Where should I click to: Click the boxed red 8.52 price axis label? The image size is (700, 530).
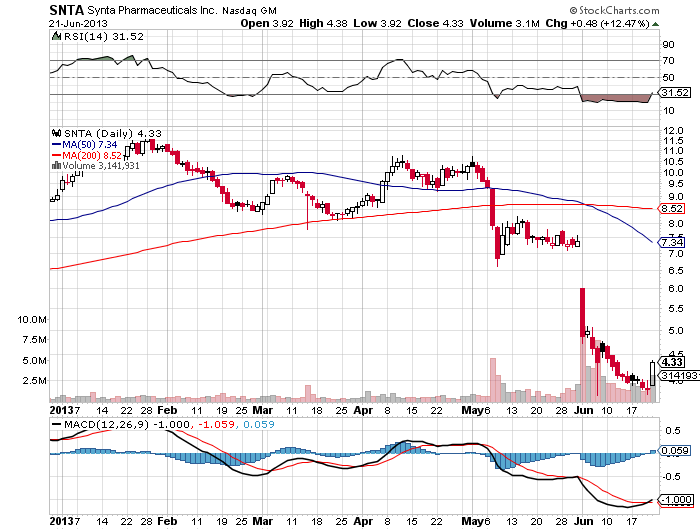[671, 209]
